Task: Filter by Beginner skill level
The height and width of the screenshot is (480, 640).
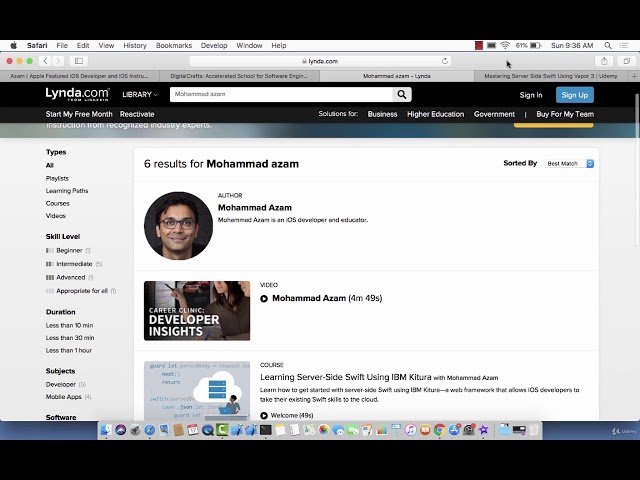Action: 68,250
